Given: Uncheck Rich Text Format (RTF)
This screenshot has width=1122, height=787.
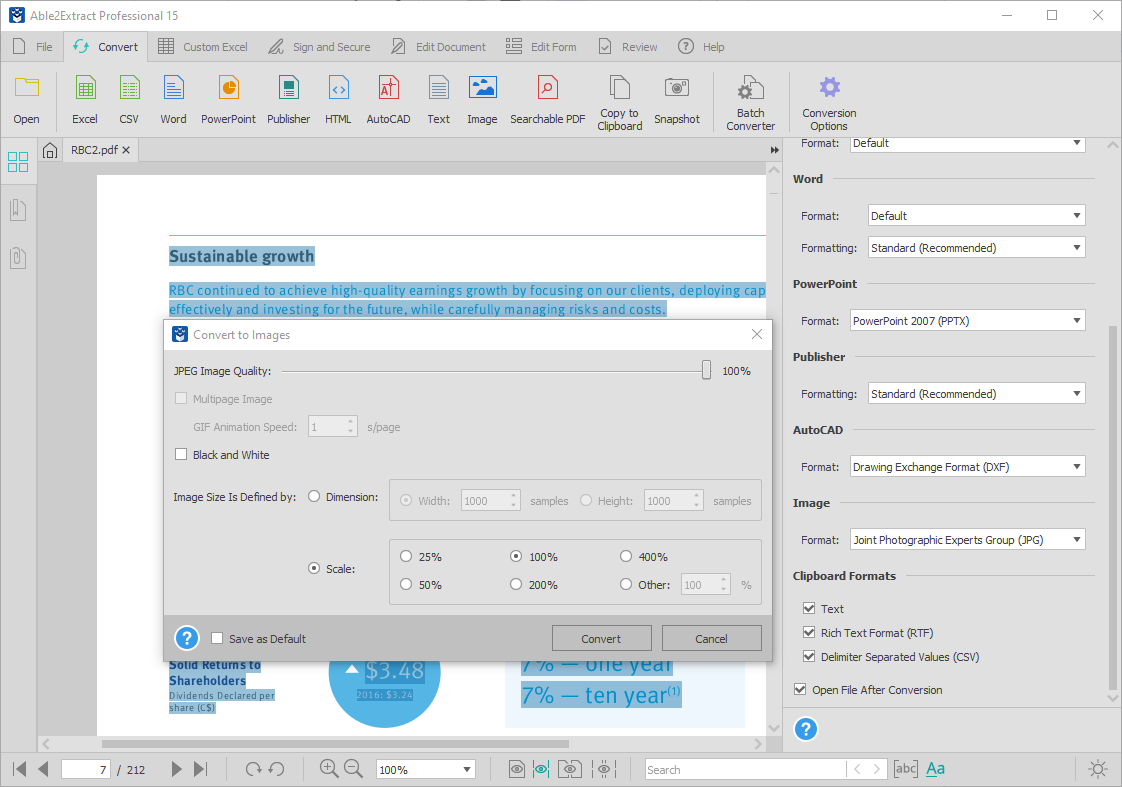Looking at the screenshot, I should pos(809,632).
